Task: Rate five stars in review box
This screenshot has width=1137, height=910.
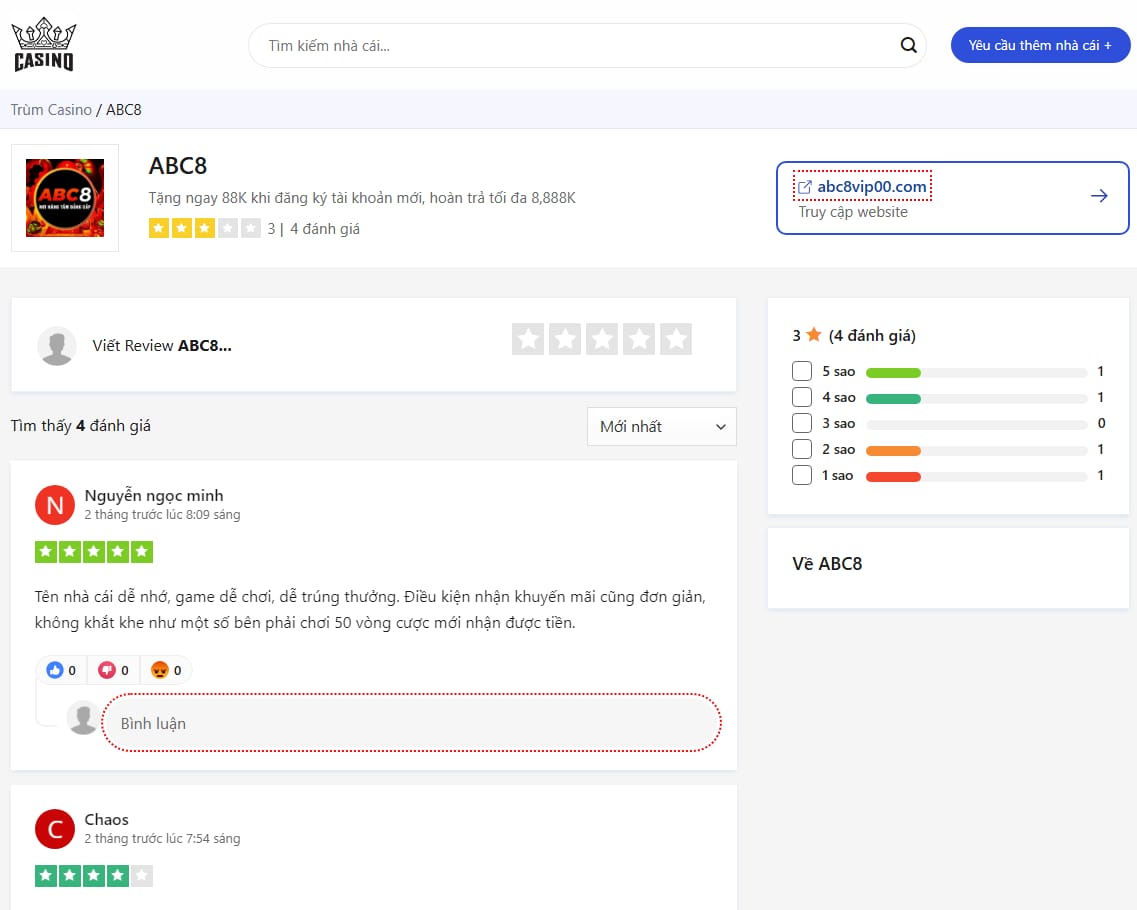Action: coord(676,339)
